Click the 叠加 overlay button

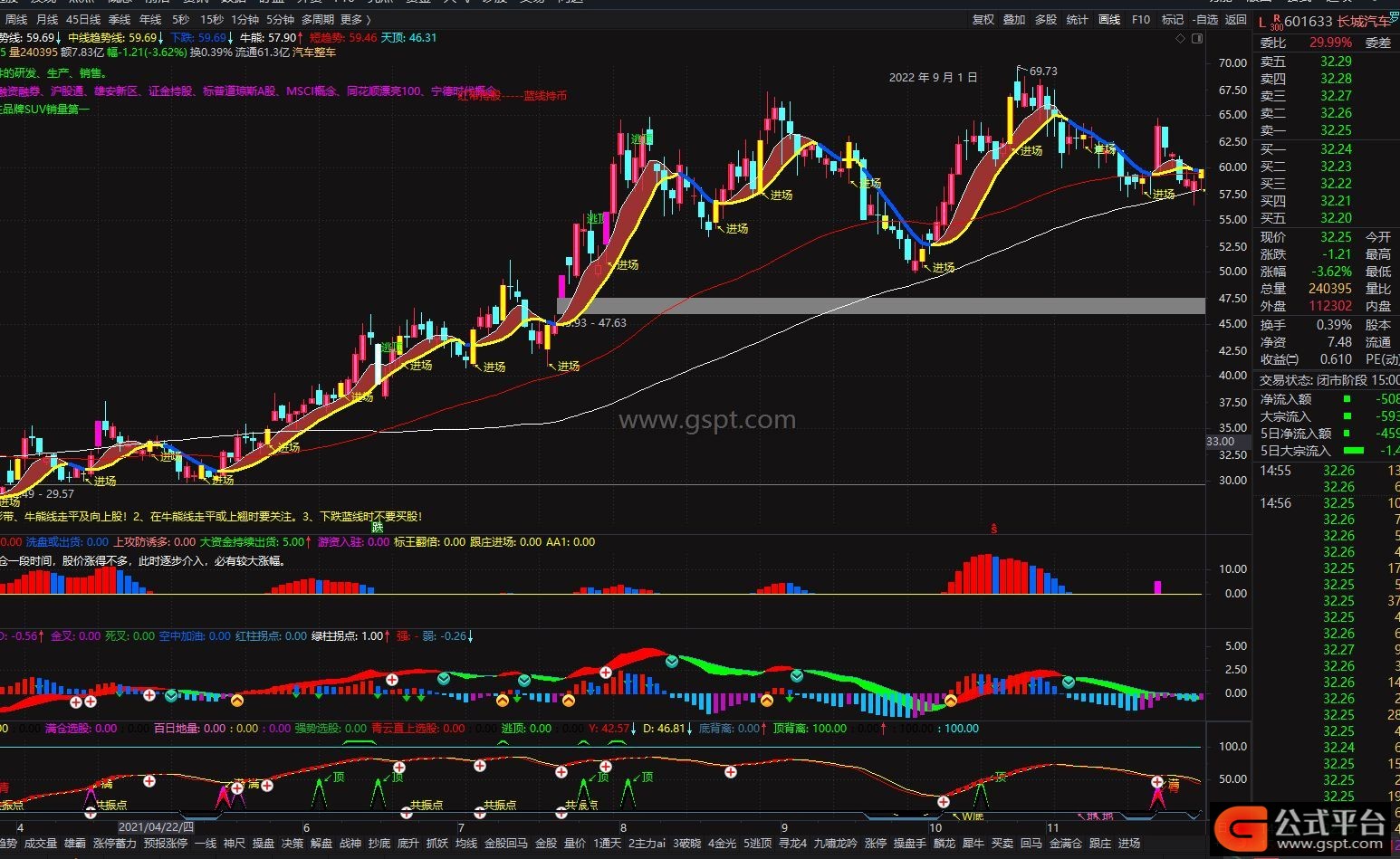click(x=1014, y=19)
